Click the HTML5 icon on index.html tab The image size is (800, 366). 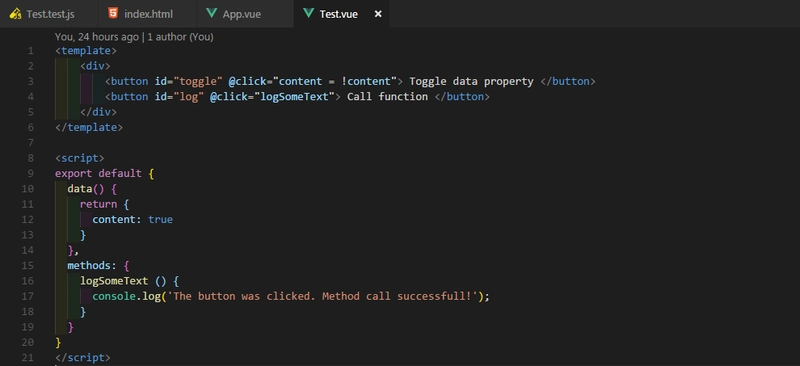coord(113,13)
